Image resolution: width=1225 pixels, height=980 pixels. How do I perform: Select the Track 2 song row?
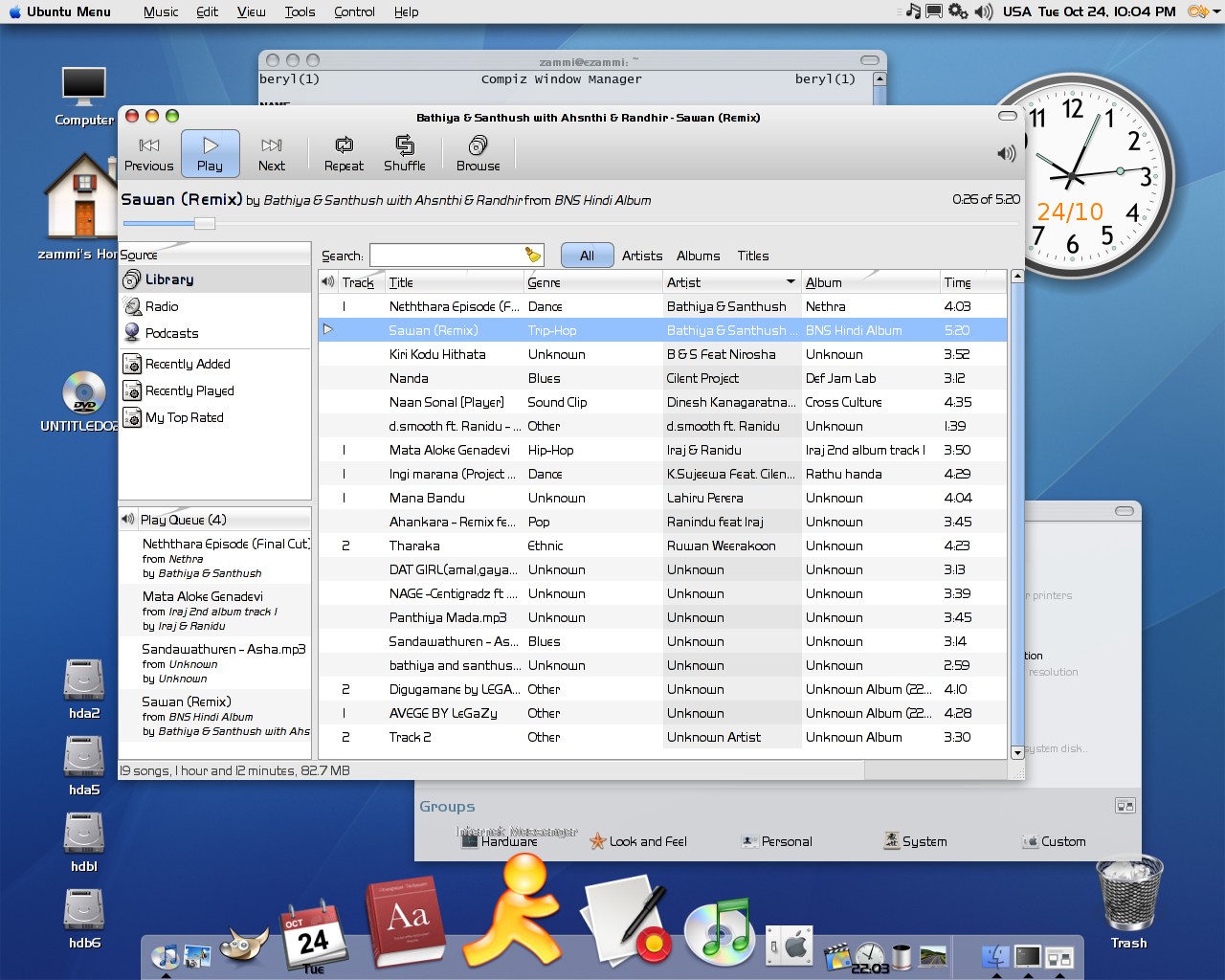(x=662, y=737)
